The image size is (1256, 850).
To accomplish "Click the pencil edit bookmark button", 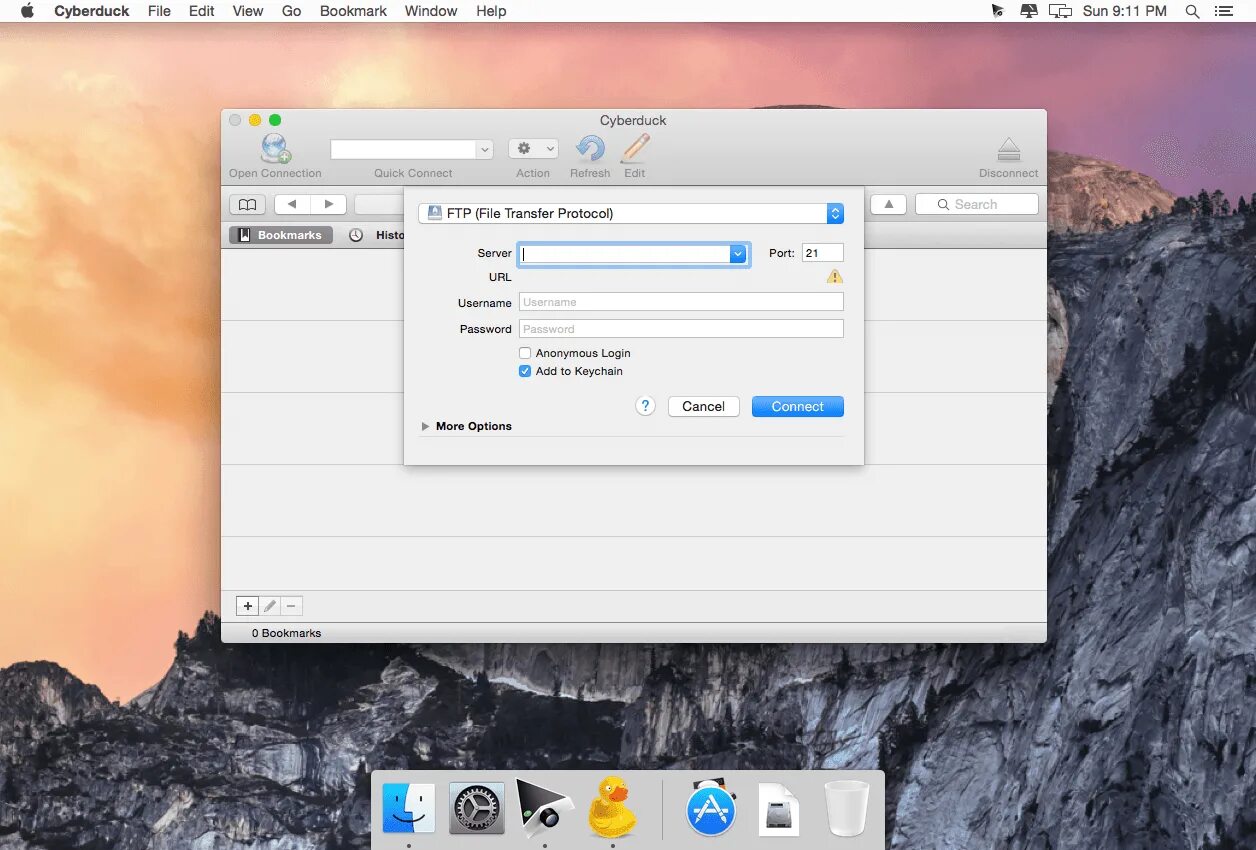I will 270,606.
